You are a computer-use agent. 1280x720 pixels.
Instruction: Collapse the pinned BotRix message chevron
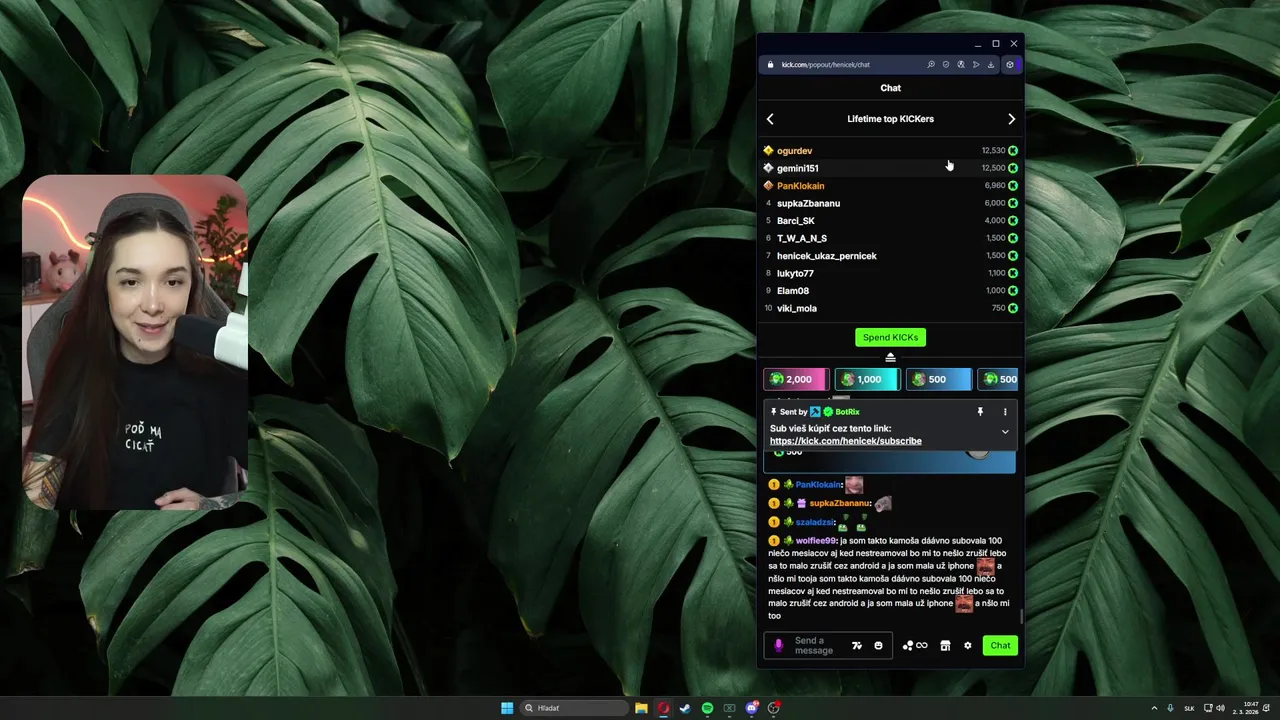[x=1005, y=432]
